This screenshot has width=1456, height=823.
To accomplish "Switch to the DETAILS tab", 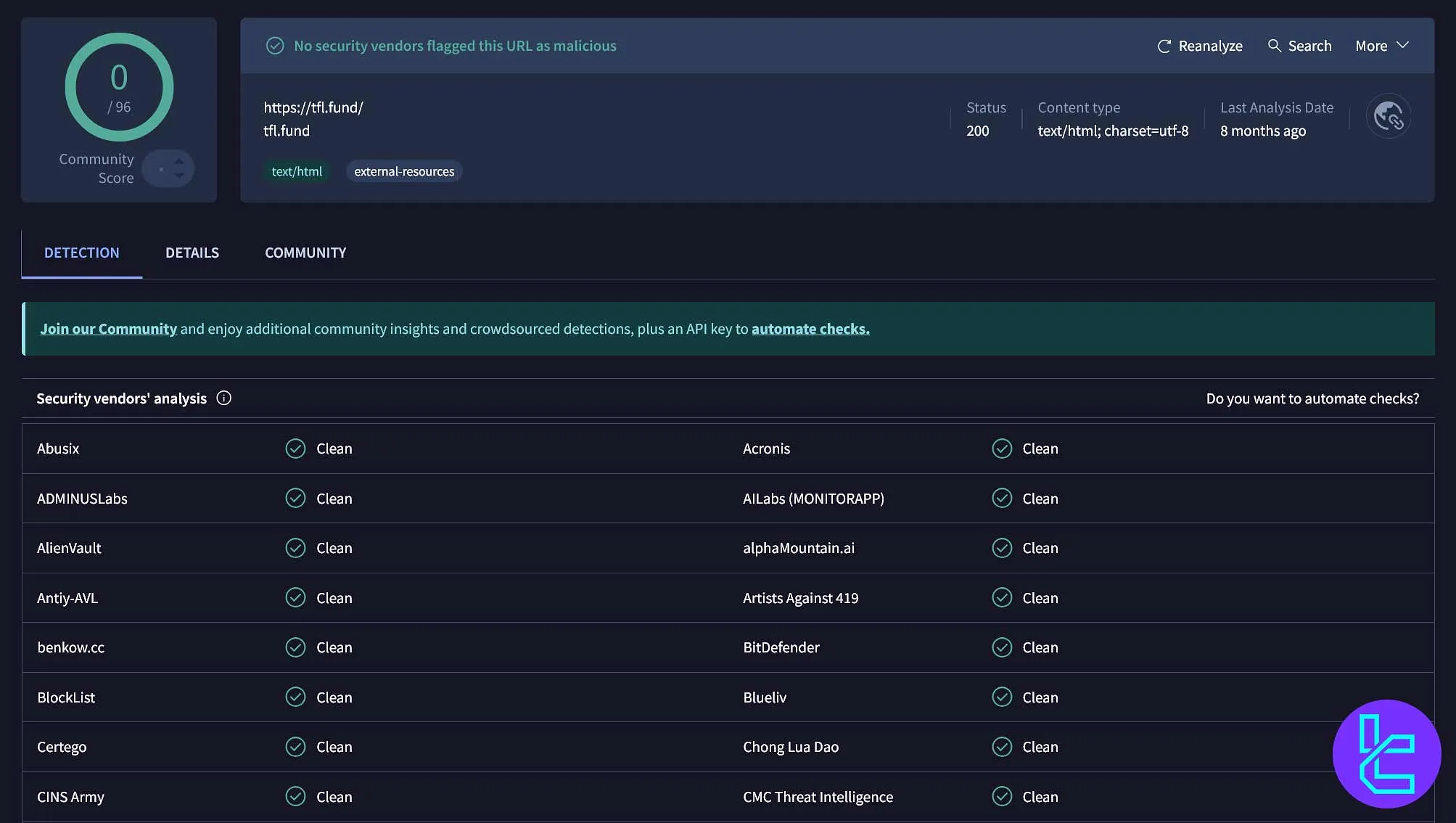I will [x=192, y=253].
